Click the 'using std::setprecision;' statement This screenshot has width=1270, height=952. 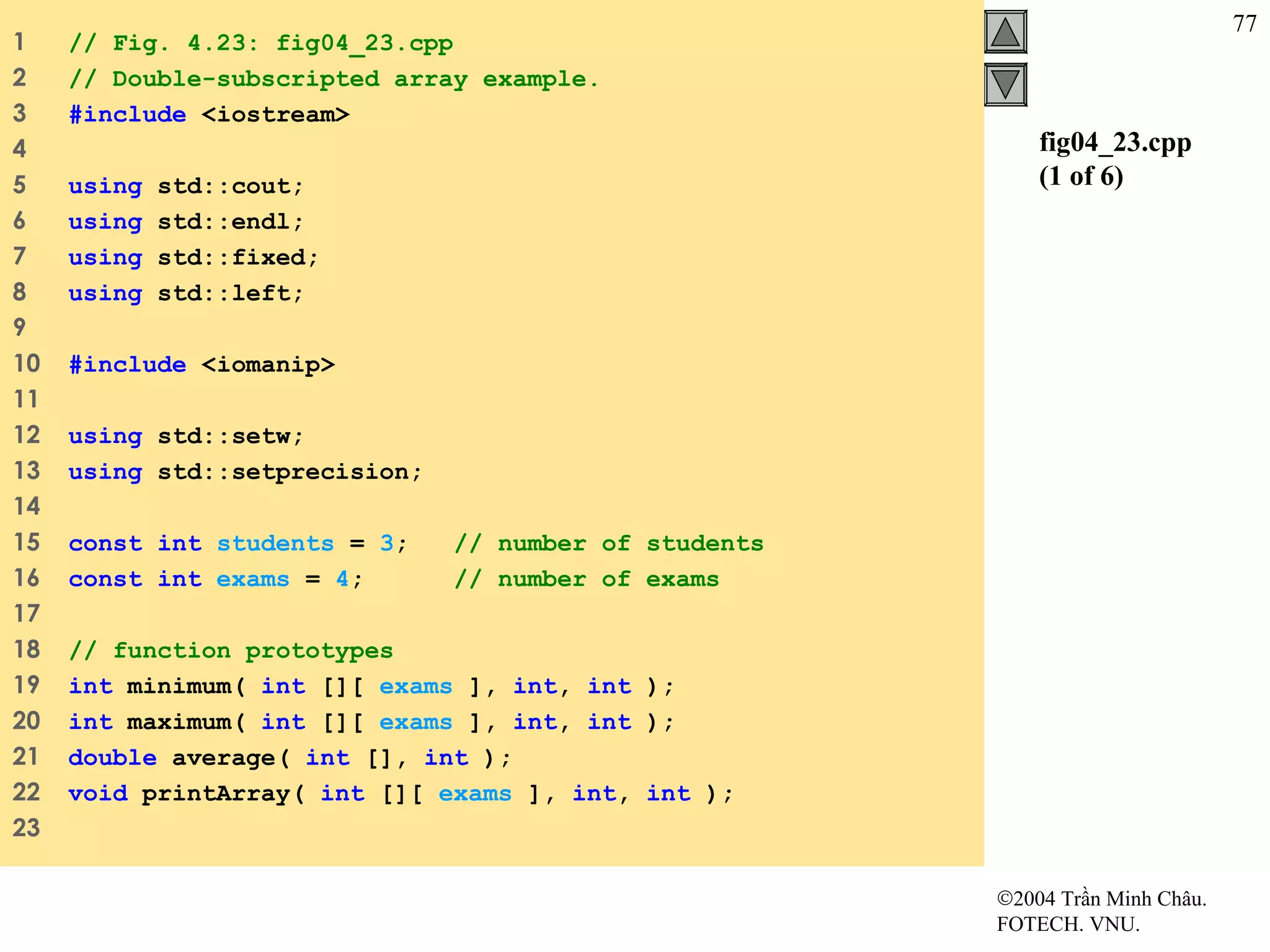point(246,472)
